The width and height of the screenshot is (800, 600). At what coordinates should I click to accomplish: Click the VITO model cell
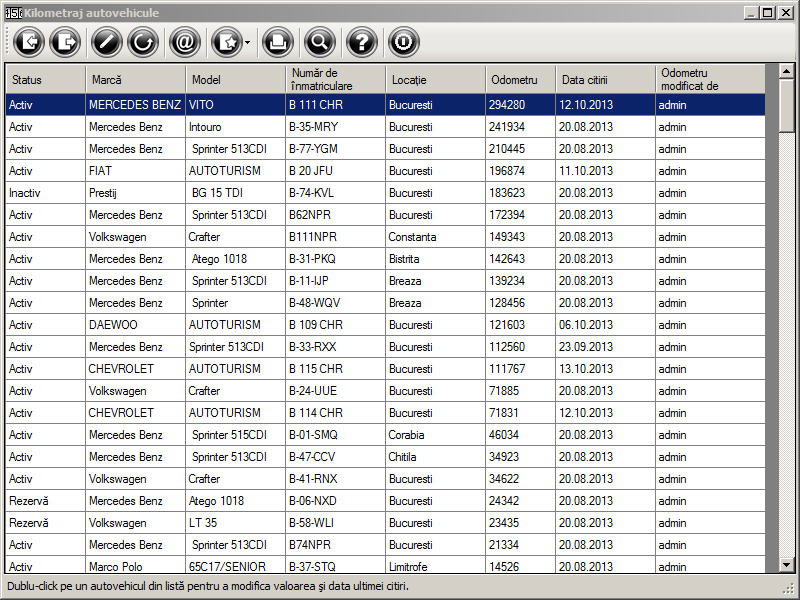235,105
